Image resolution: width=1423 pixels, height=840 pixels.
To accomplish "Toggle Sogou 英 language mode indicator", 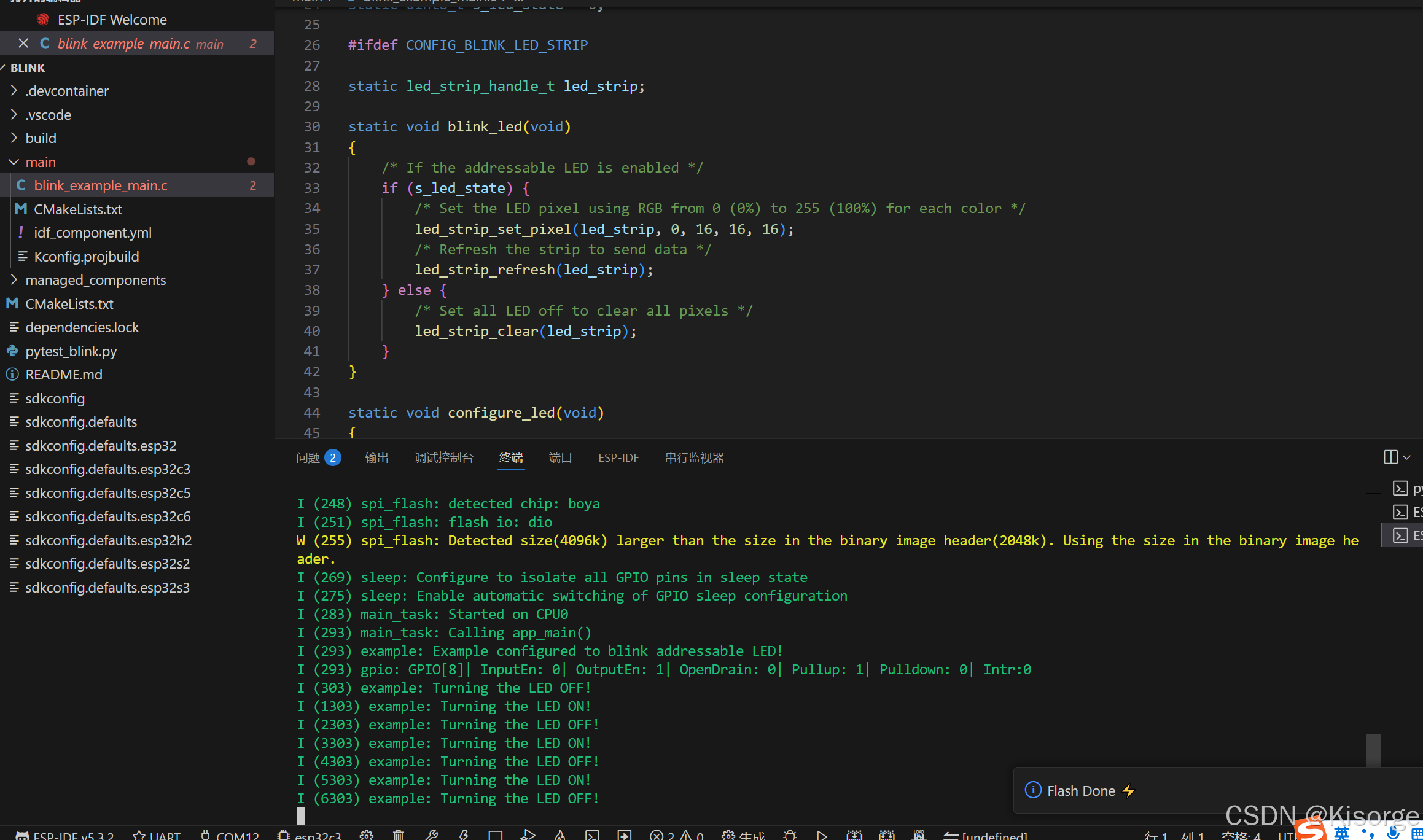I will pyautogui.click(x=1342, y=833).
